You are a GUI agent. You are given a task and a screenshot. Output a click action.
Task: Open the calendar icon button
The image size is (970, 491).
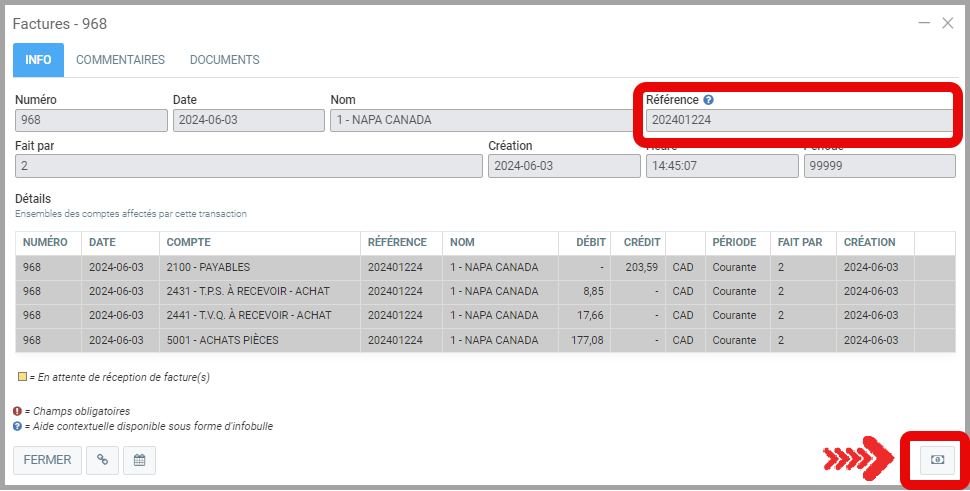pyautogui.click(x=140, y=460)
